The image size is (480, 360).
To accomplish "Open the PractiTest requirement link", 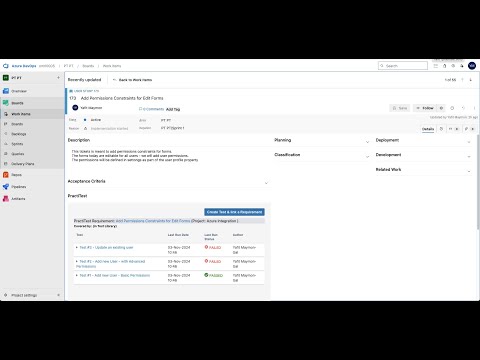I will tap(153, 221).
